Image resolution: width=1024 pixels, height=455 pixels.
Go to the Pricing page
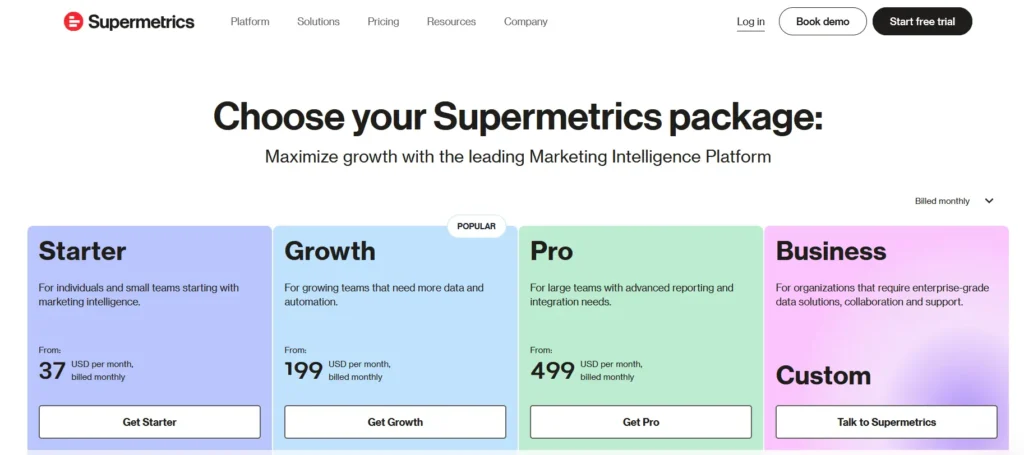pyautogui.click(x=383, y=22)
